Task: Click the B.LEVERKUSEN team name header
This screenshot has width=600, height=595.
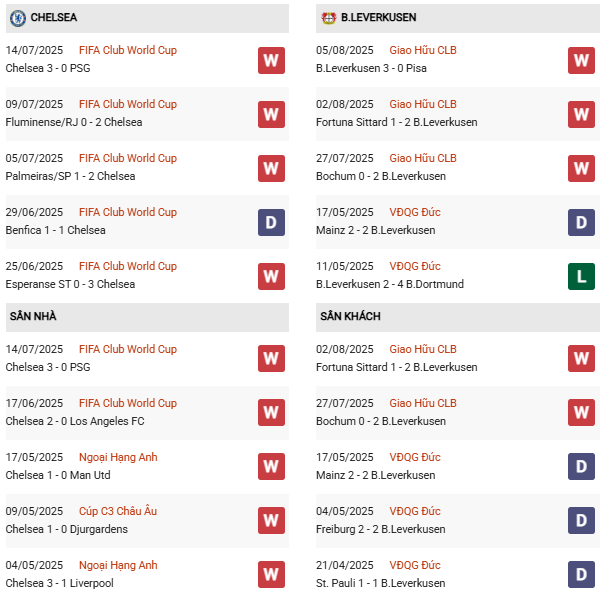Action: [x=379, y=17]
